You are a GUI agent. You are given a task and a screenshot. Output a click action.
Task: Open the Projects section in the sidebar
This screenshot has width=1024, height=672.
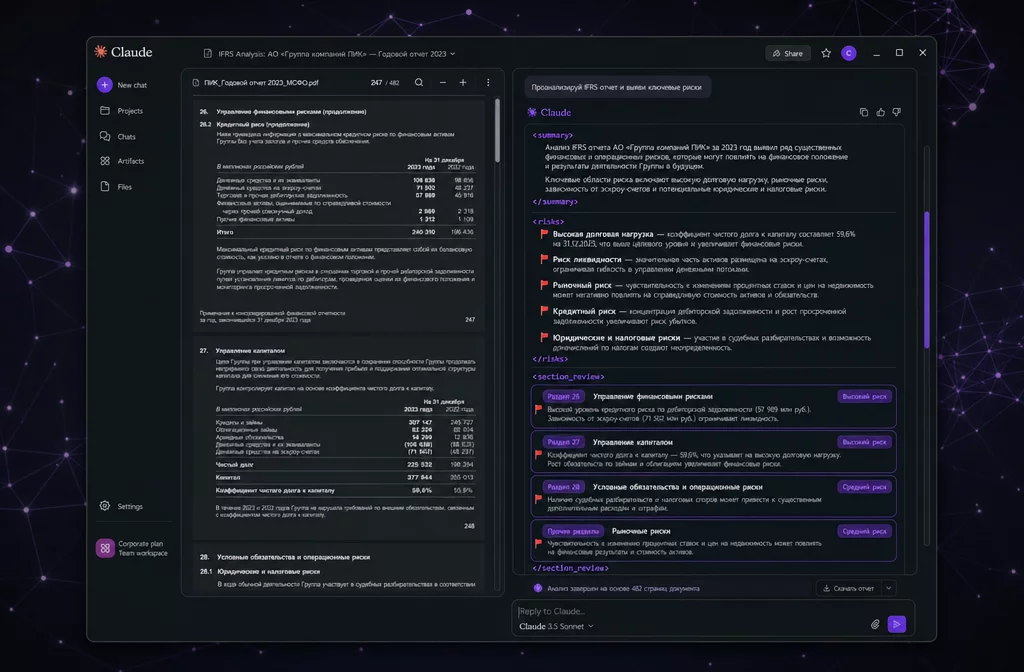tap(121, 111)
